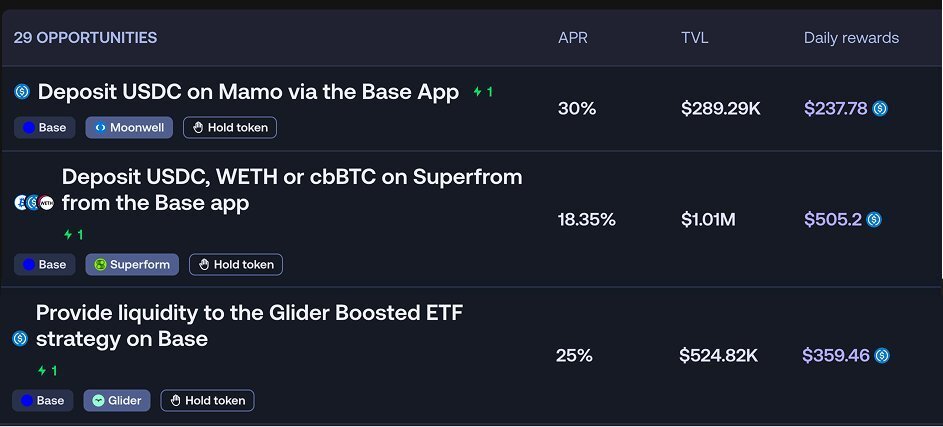Click lightning icon under Glider strategy title
Image resolution: width=943 pixels, height=427 pixels.
pyautogui.click(x=42, y=371)
